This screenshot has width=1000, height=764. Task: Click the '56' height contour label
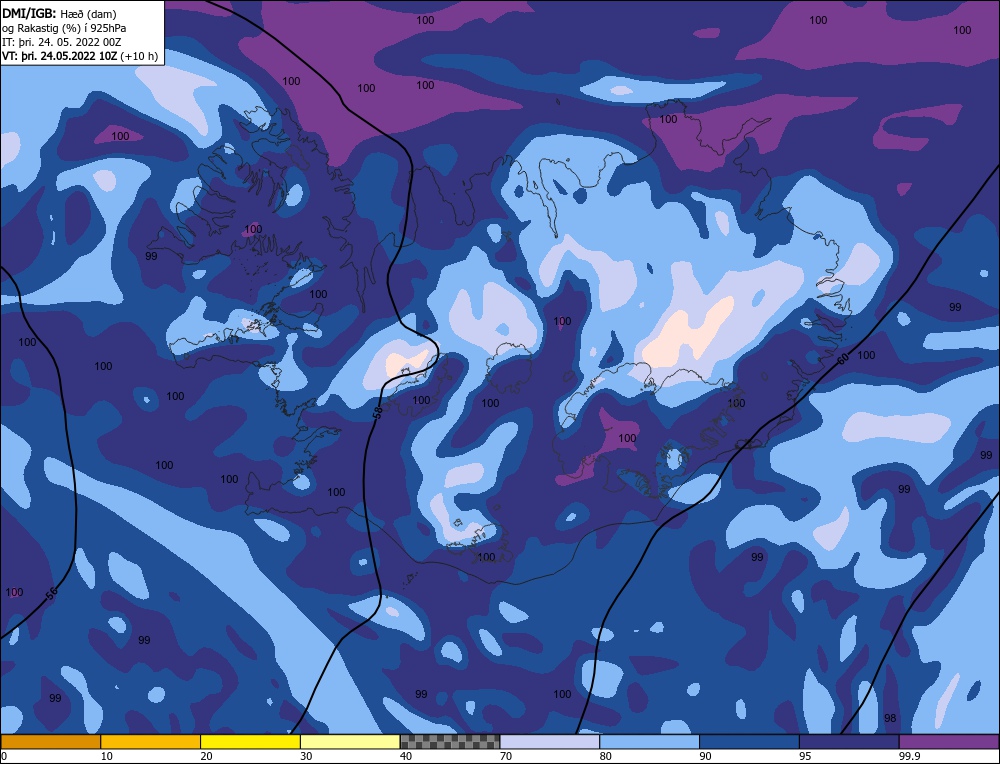pos(52,593)
